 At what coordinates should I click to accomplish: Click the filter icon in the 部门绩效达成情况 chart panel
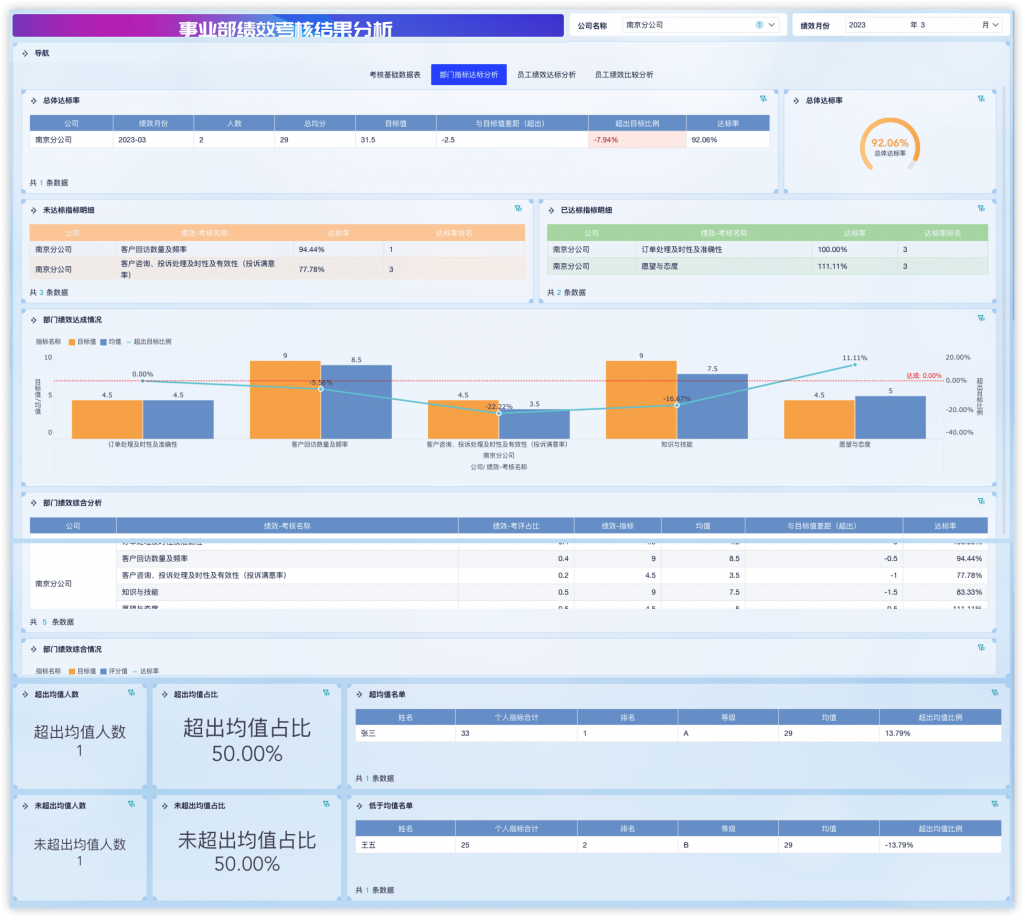(x=981, y=319)
